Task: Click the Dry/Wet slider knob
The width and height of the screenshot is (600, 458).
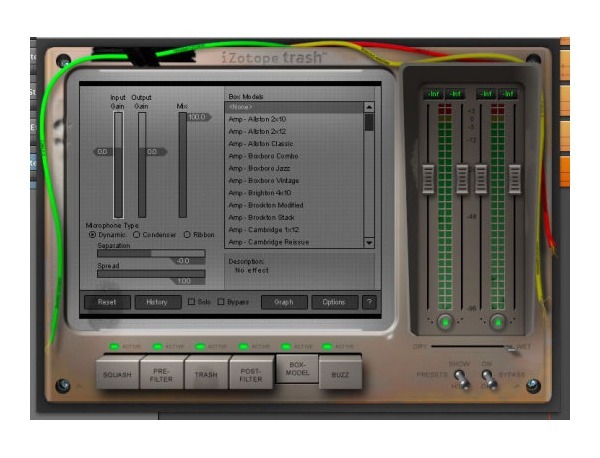Action: [x=511, y=347]
